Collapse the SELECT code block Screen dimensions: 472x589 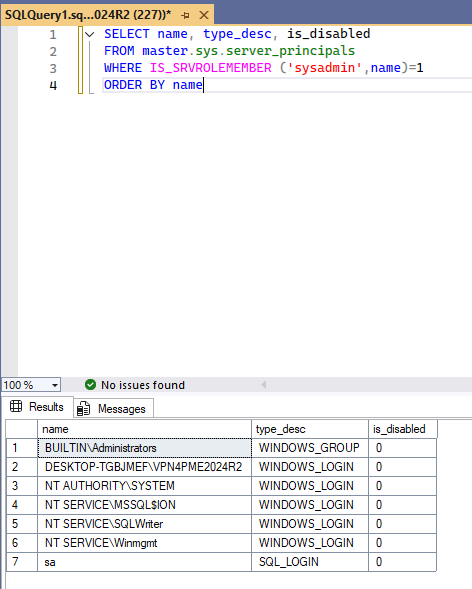click(x=90, y=35)
